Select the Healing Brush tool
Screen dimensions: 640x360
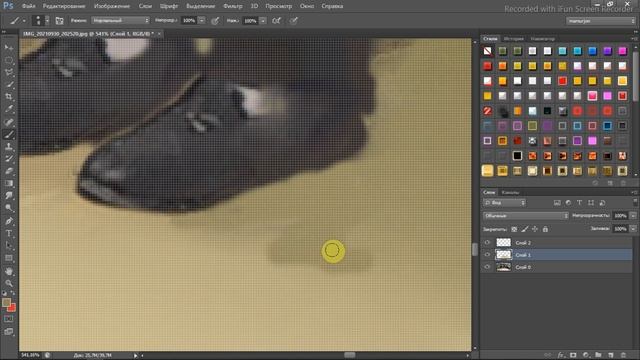click(x=9, y=122)
